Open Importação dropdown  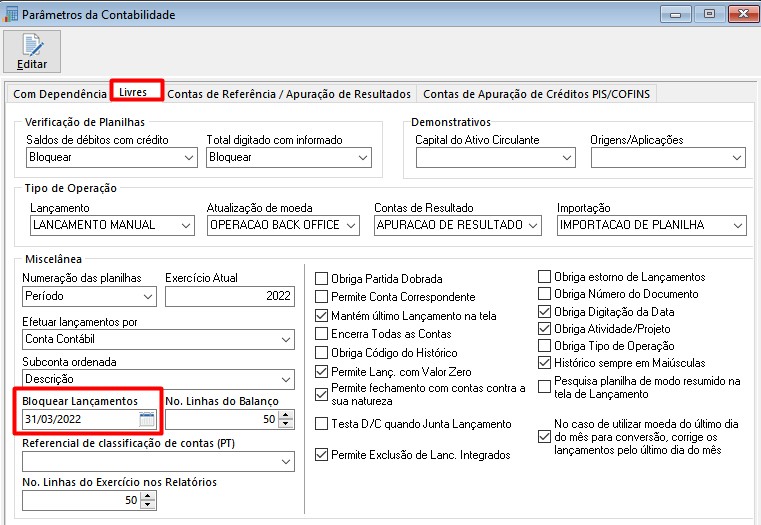click(x=737, y=226)
